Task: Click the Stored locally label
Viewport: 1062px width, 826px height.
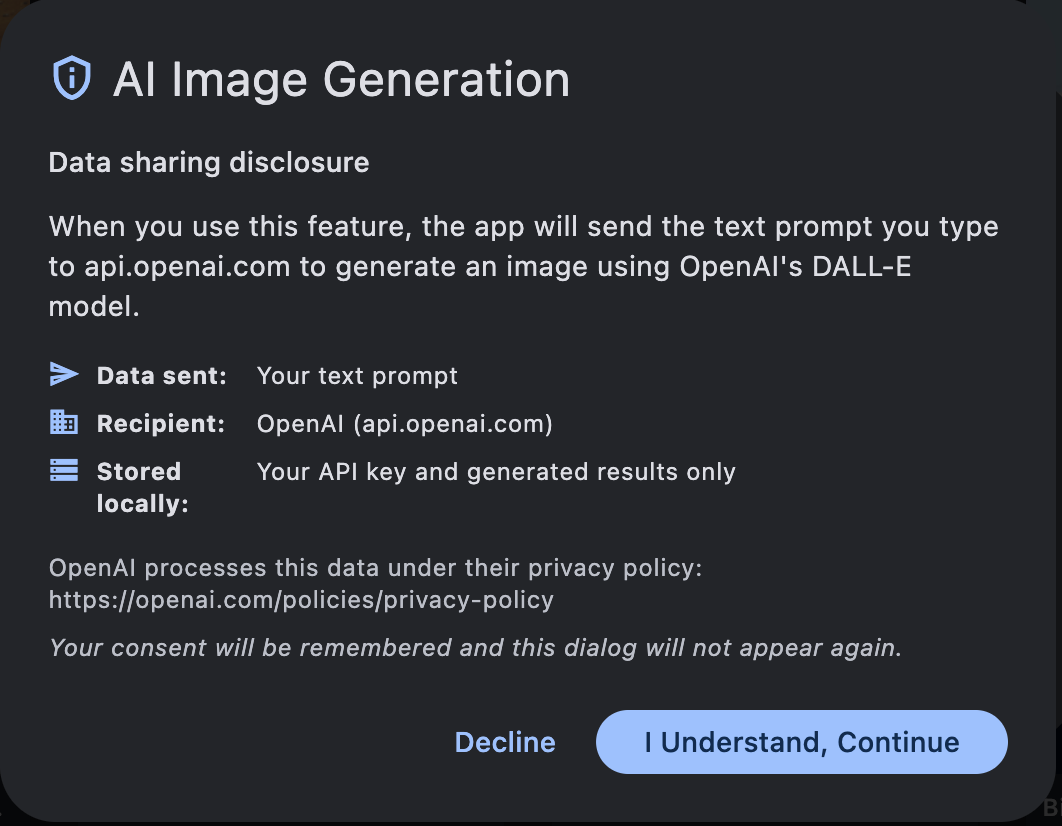Action: coord(140,487)
